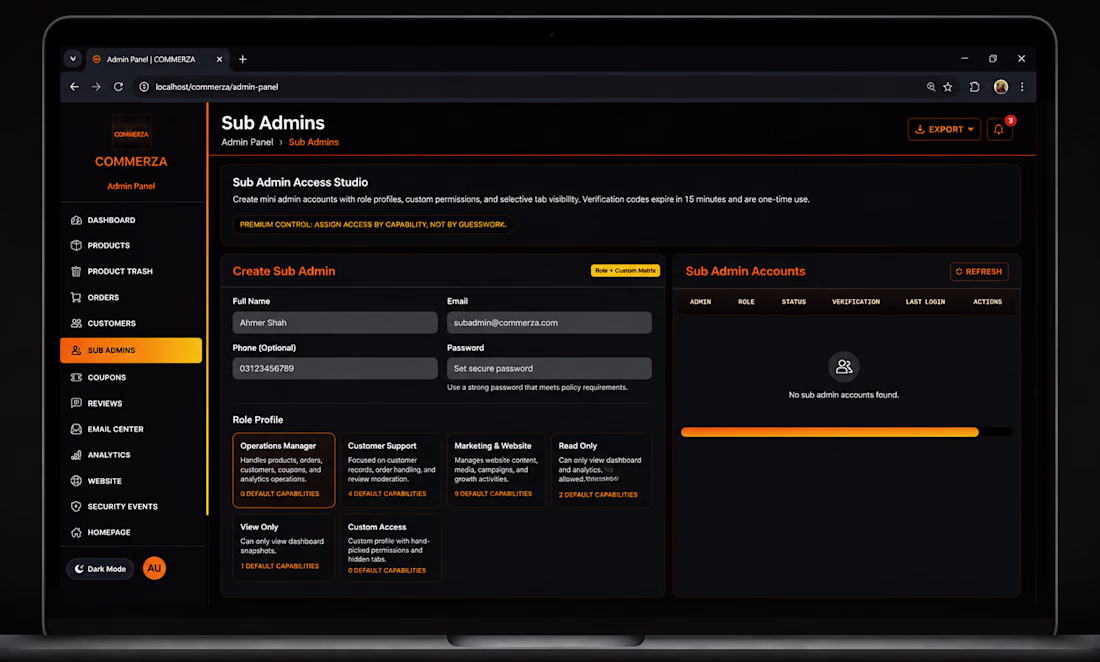Click the ADMIN column header
The image size is (1100, 662).
pyautogui.click(x=700, y=302)
